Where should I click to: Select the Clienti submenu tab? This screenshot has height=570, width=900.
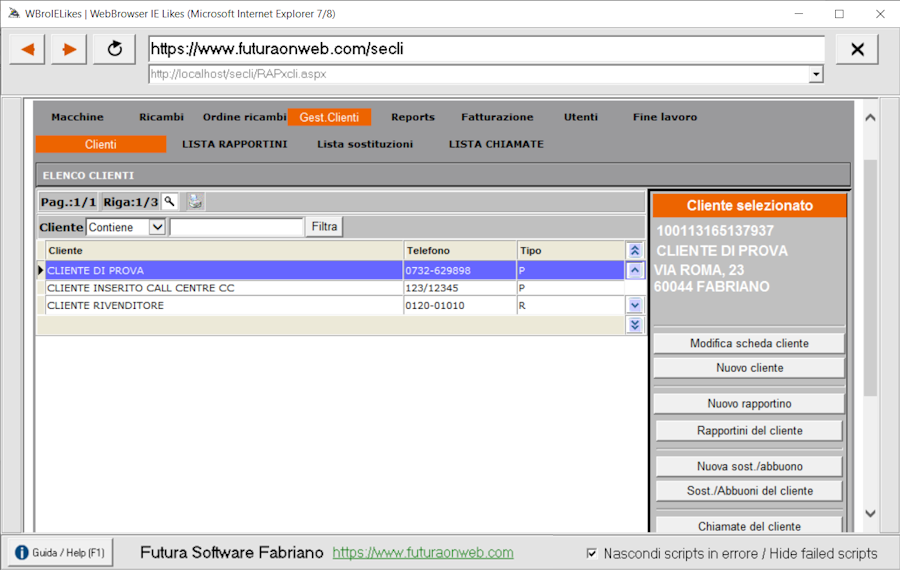tap(101, 144)
